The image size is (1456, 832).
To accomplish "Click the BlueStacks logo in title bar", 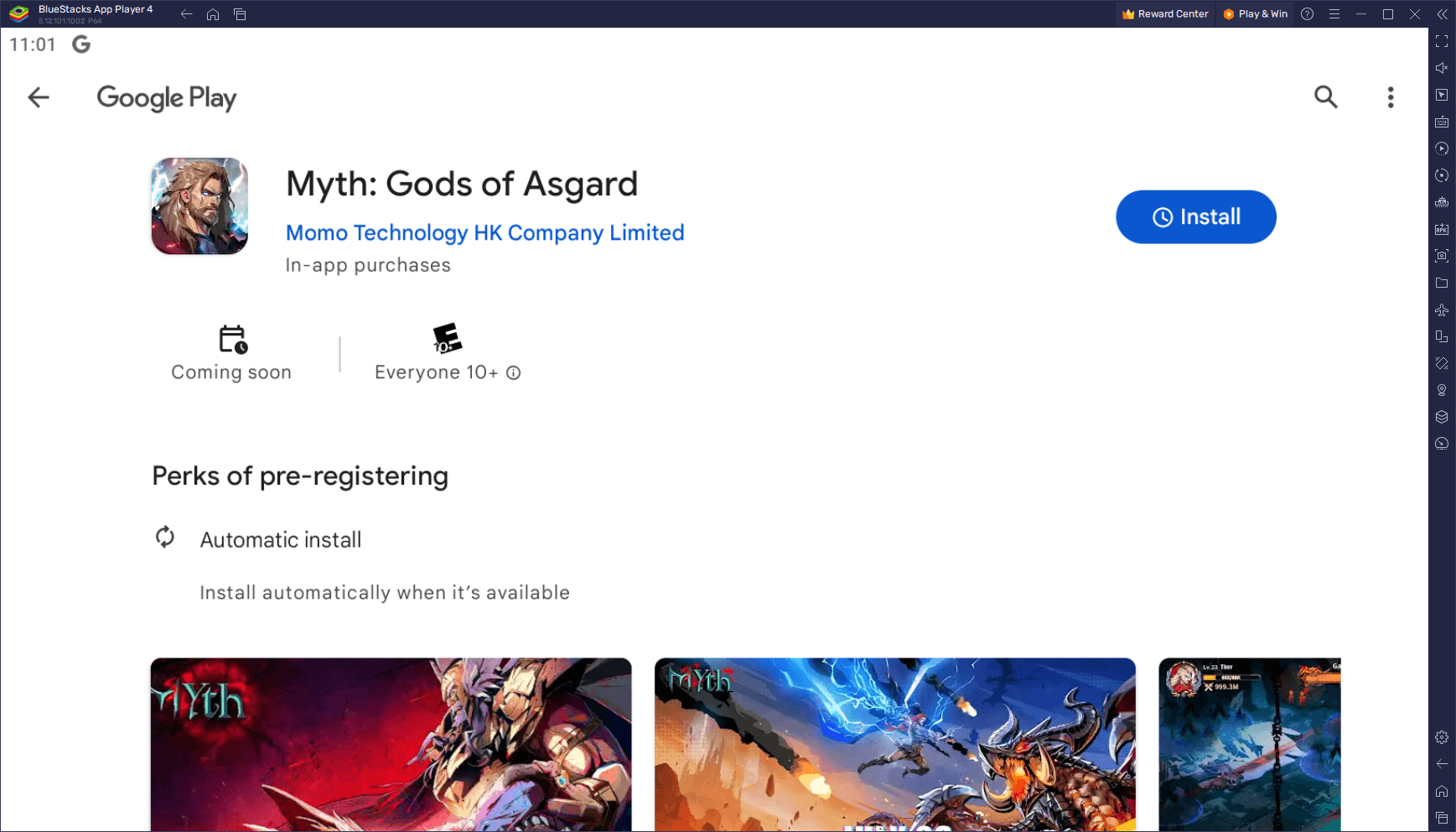I will pos(19,14).
